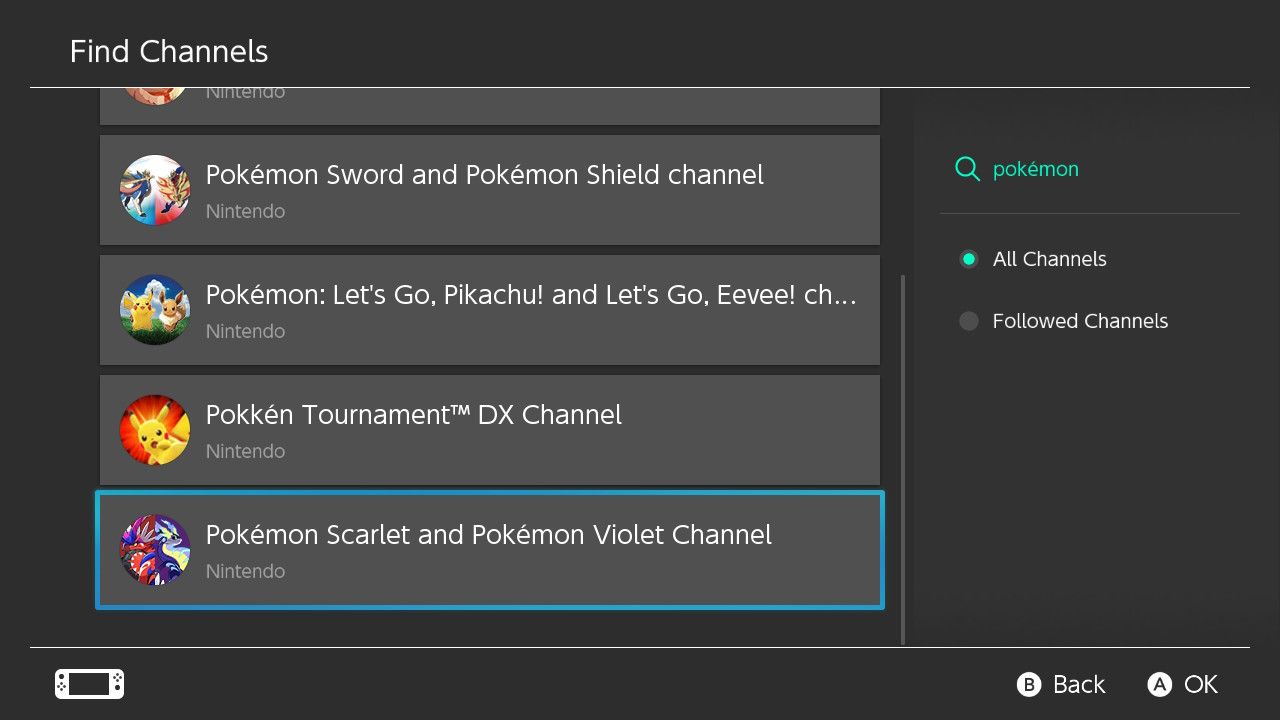Screen dimensions: 1280x720
Task: Click the Let's Go Pikachu and Eevee avatar
Action: (154, 310)
